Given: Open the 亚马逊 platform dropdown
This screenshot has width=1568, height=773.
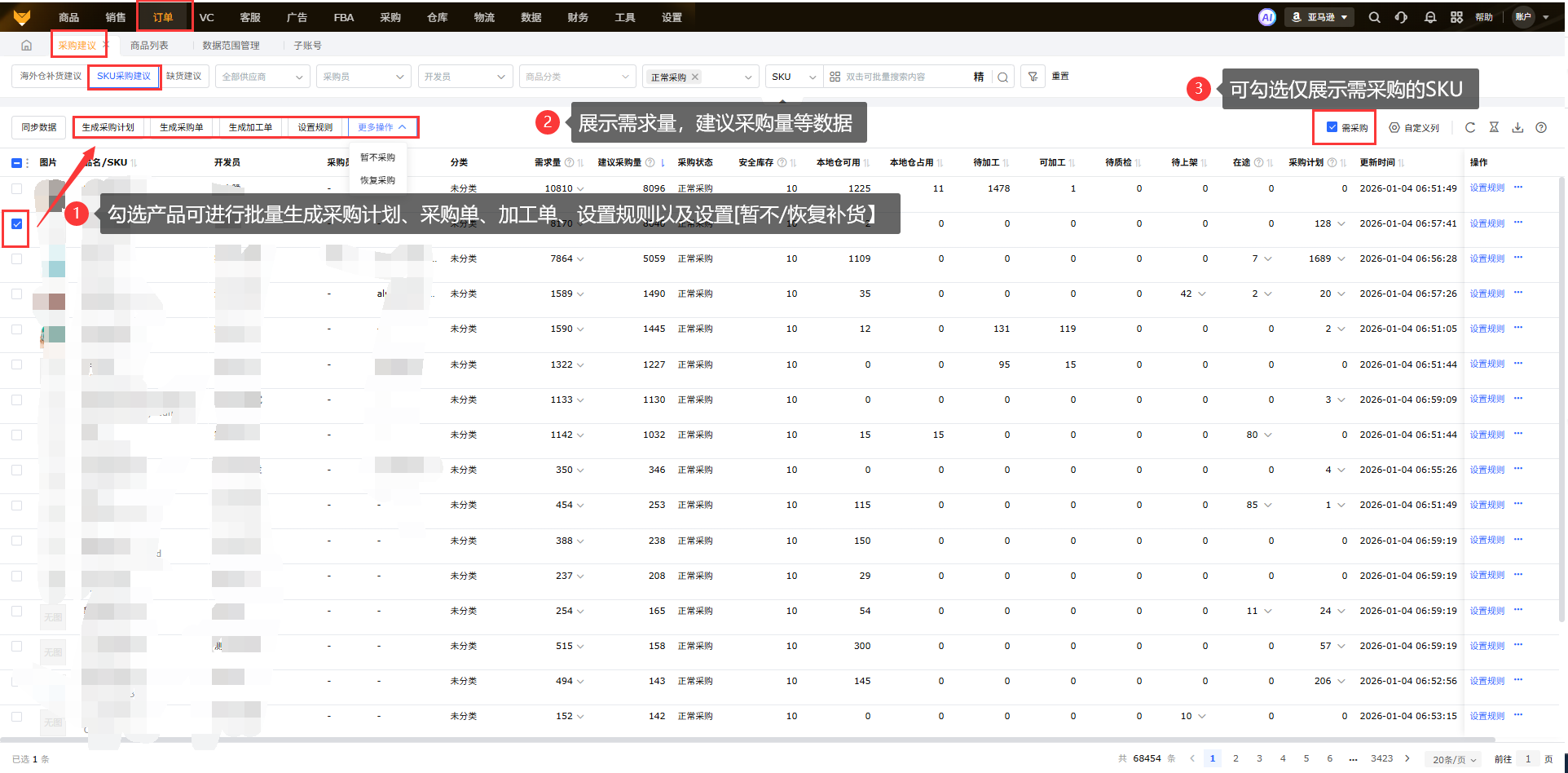Looking at the screenshot, I should click(1319, 17).
